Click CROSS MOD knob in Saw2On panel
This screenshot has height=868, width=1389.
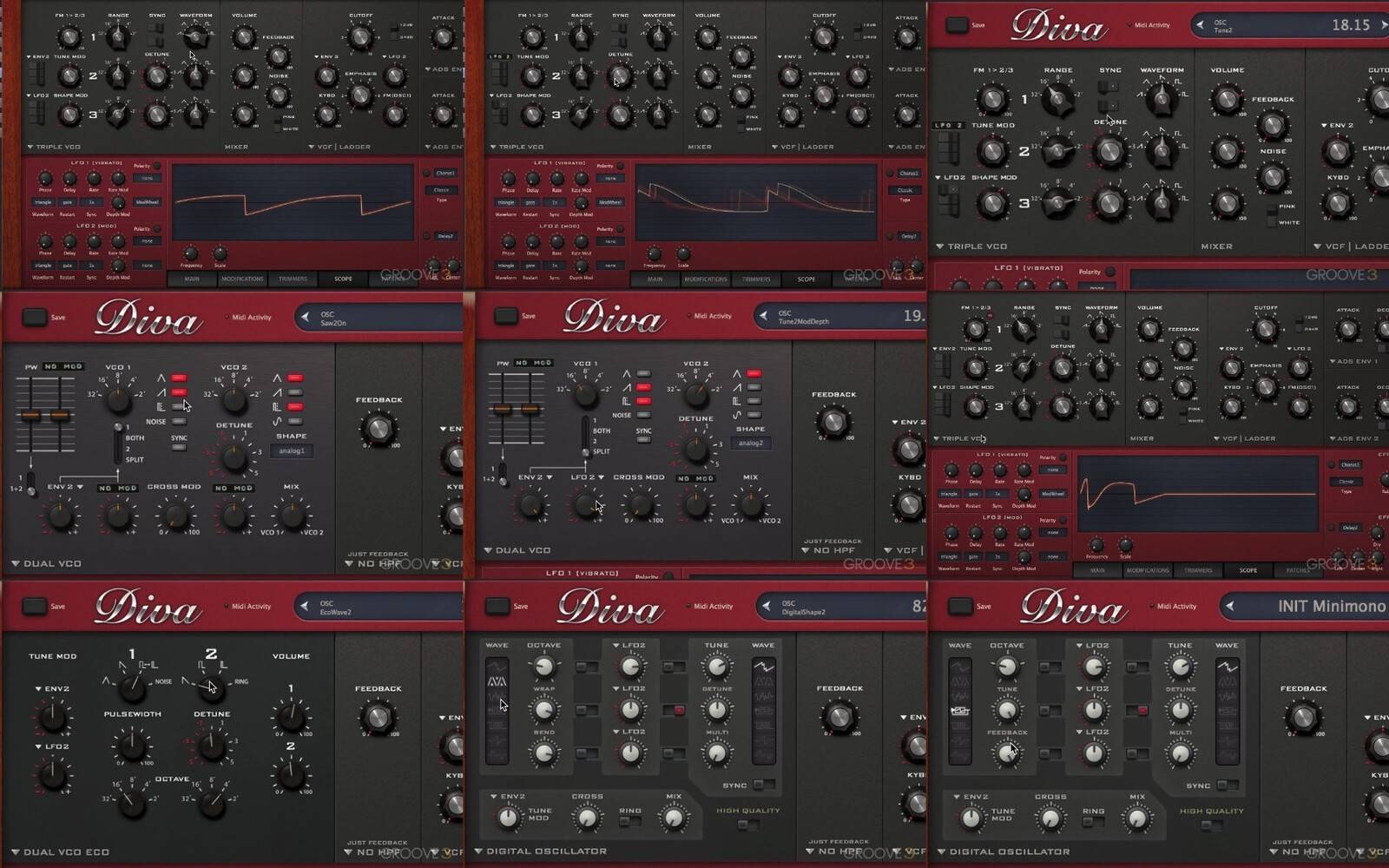pyautogui.click(x=174, y=516)
